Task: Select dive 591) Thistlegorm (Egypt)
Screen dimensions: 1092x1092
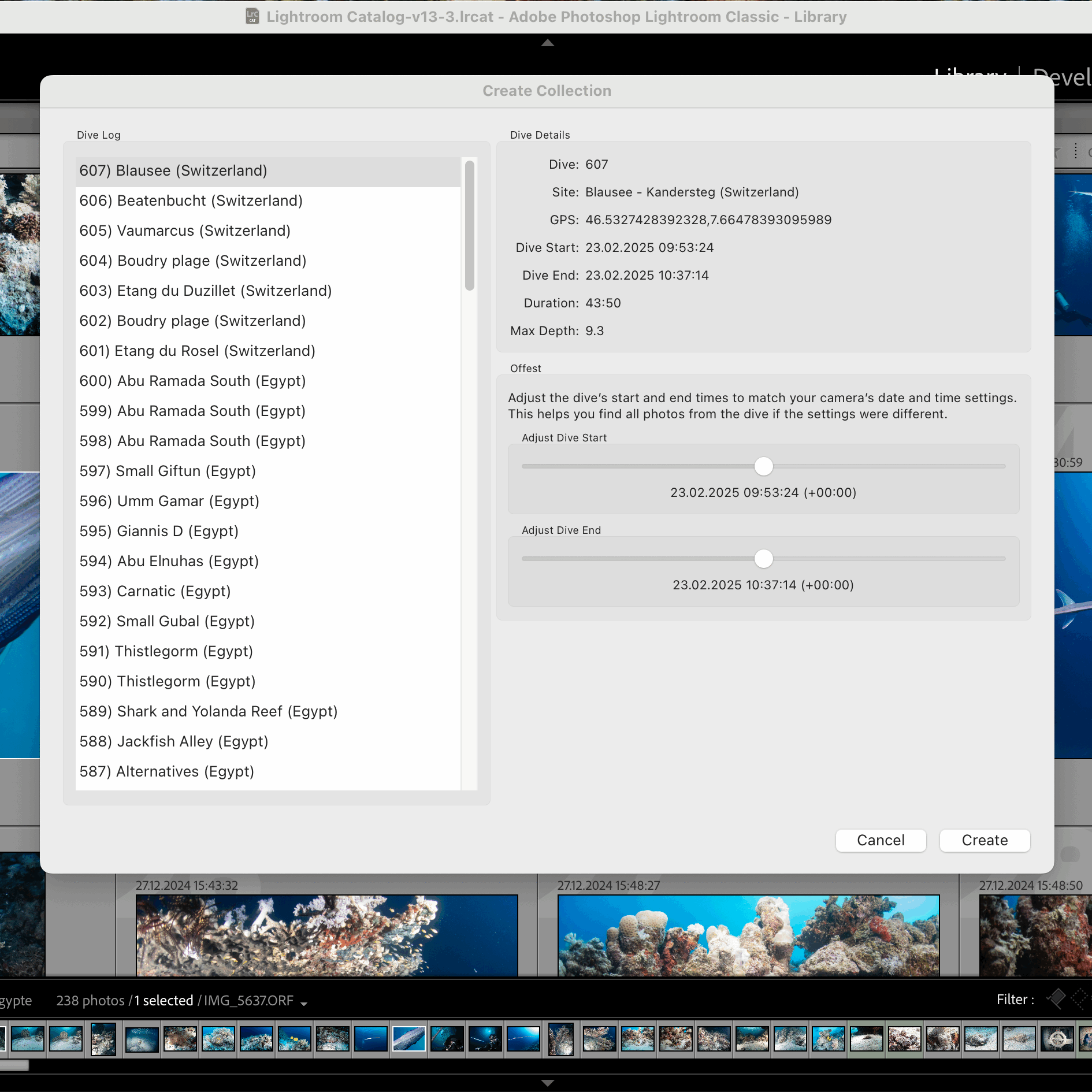Action: (268, 652)
